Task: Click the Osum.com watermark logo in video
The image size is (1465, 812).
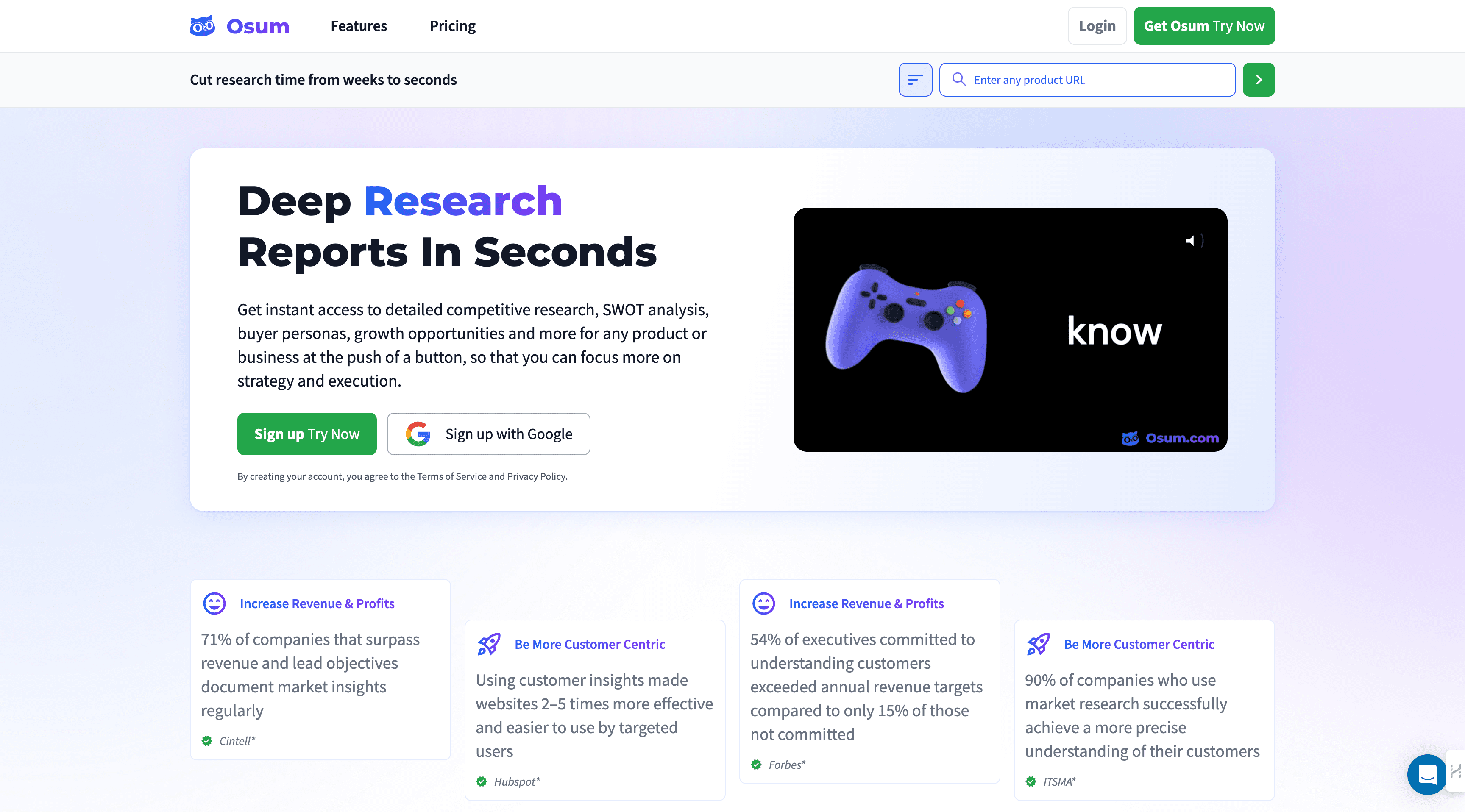Action: (1170, 438)
